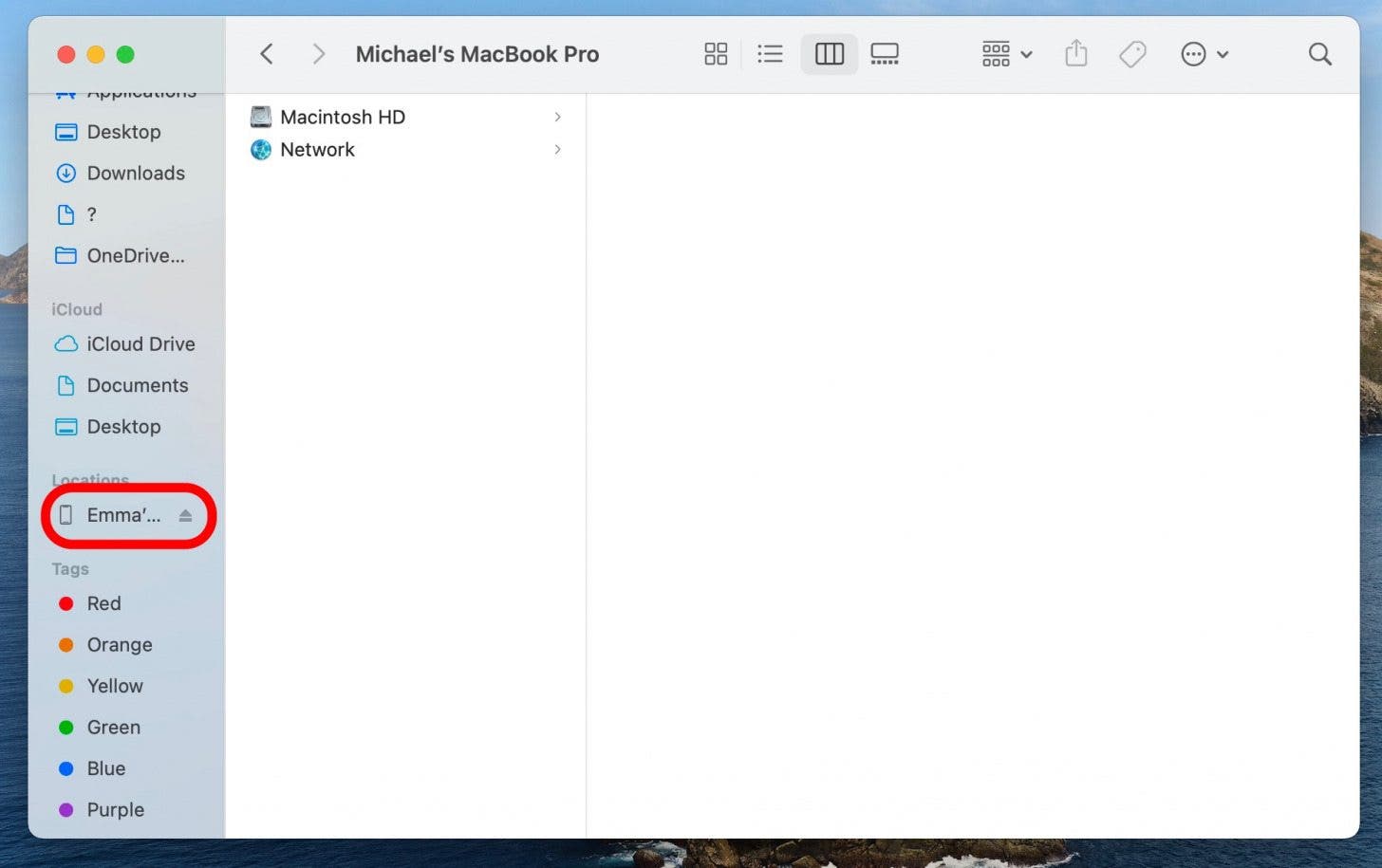Filter by the Red tag
Viewport: 1382px width, 868px height.
[x=103, y=603]
